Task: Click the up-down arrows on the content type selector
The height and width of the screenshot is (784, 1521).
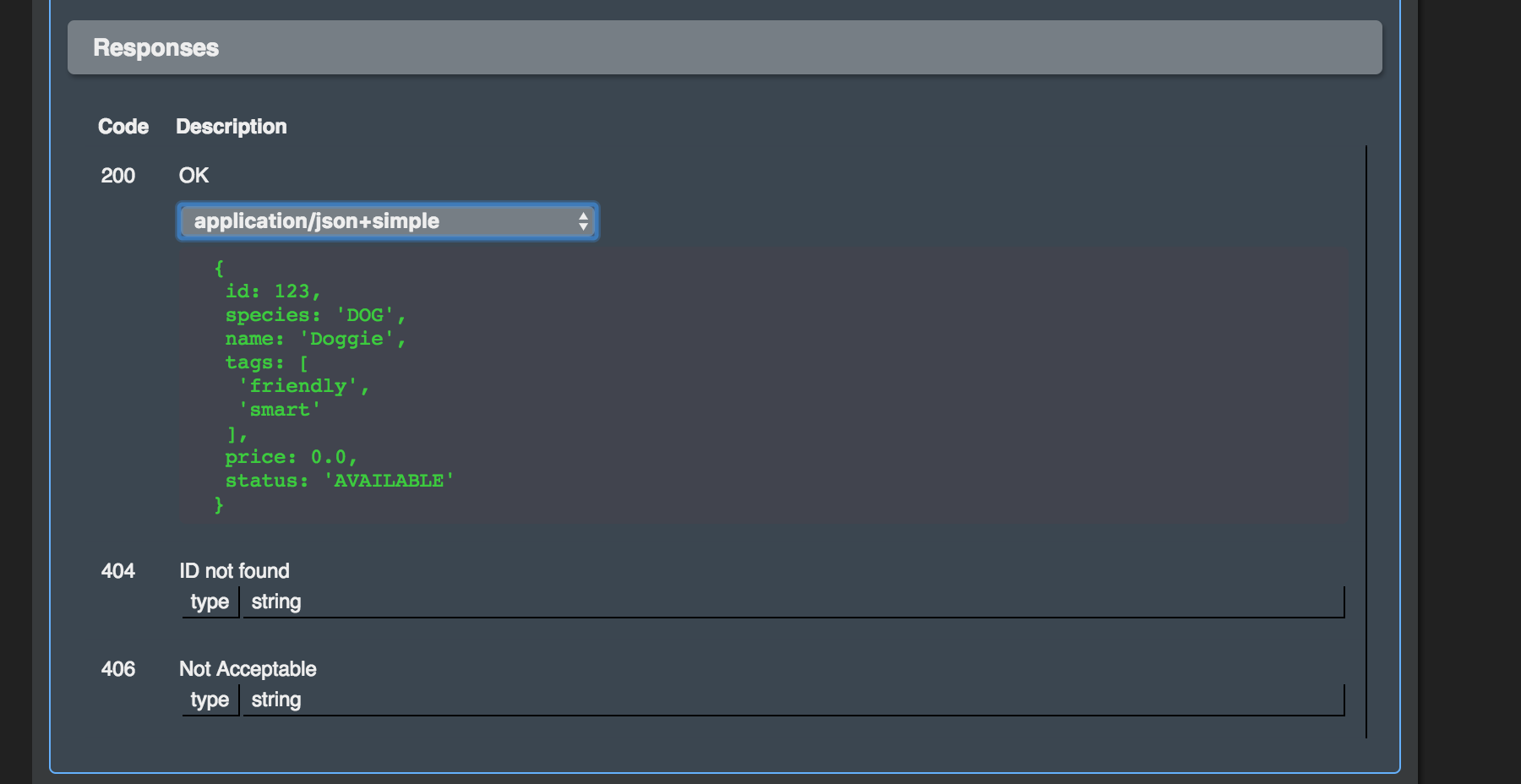Action: pos(583,221)
